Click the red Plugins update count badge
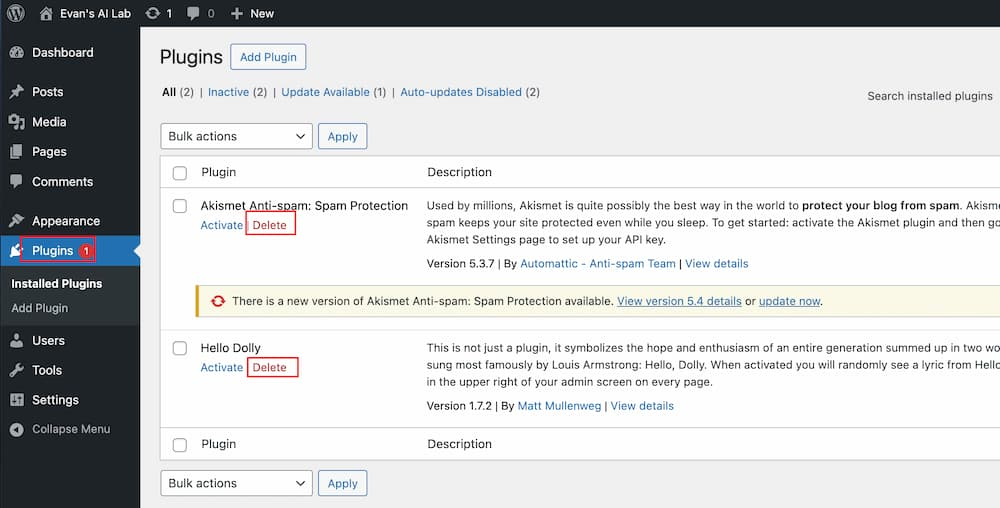The height and width of the screenshot is (508, 1000). coord(86,251)
